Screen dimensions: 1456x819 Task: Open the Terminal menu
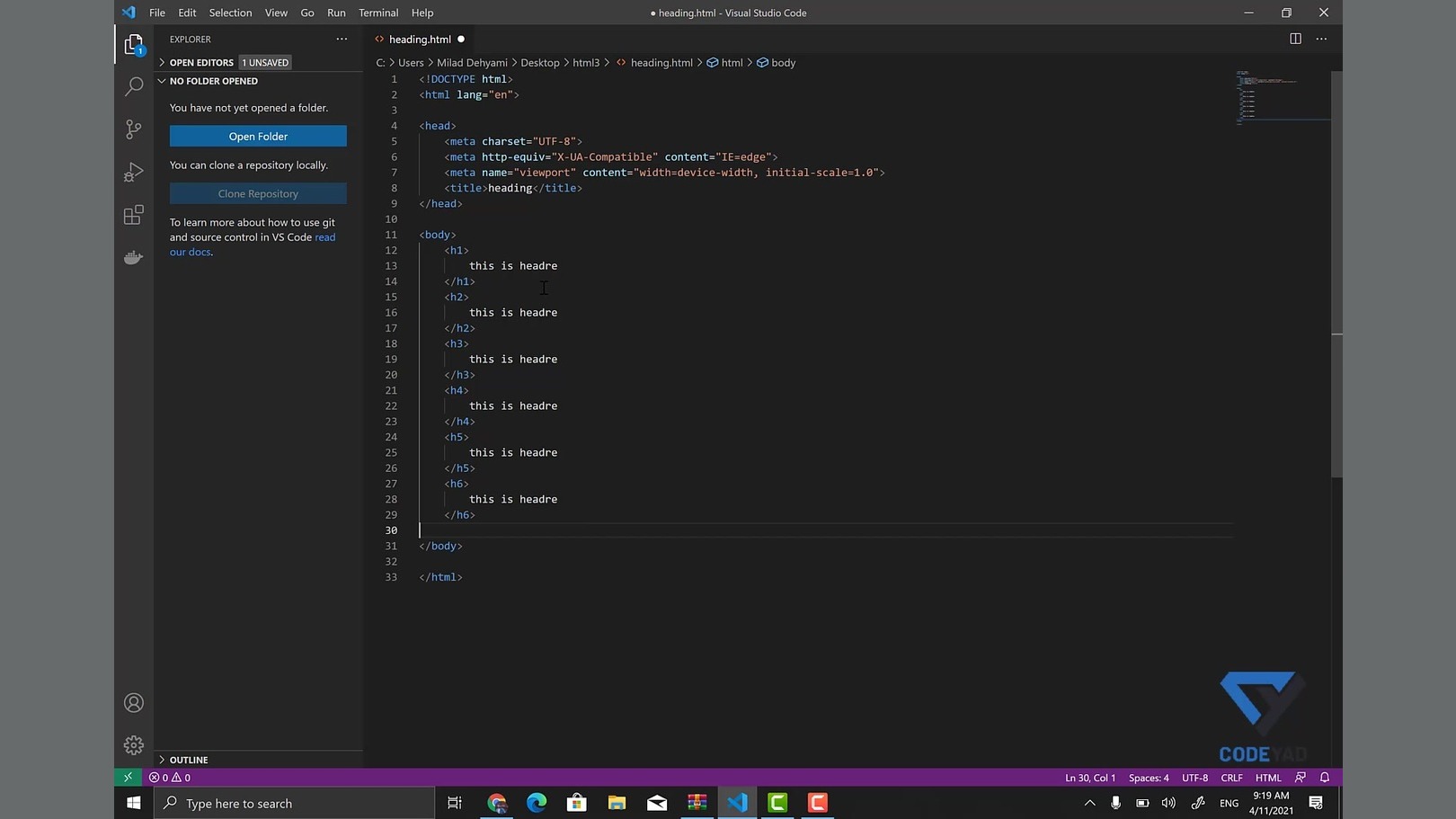[x=377, y=13]
